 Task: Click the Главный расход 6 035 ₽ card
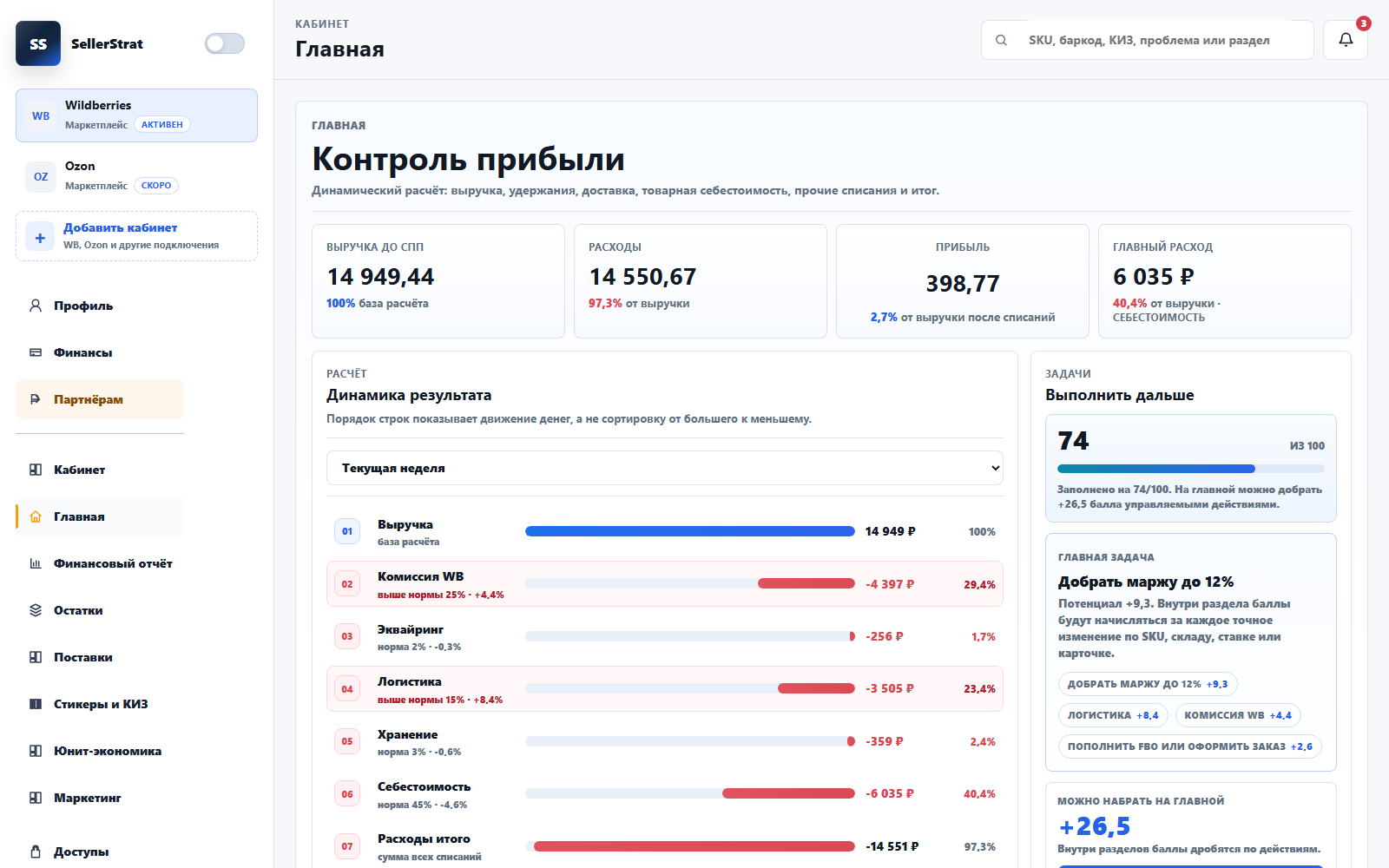click(x=1225, y=281)
